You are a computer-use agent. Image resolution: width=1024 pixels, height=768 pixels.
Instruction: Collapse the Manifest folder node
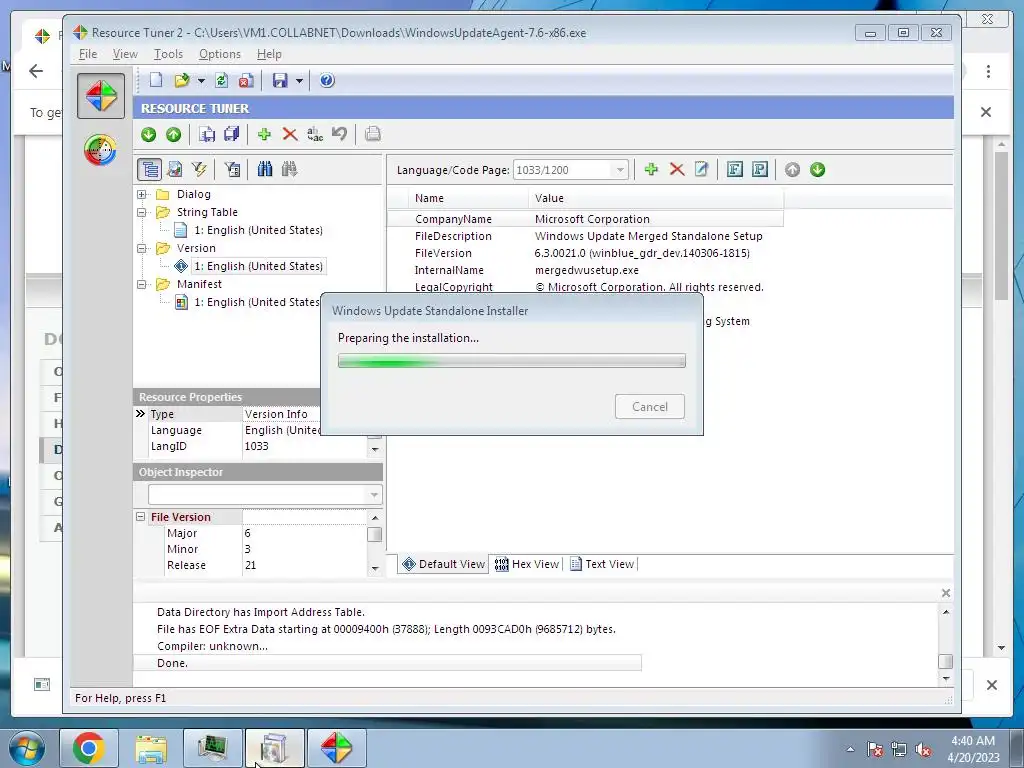click(x=142, y=284)
